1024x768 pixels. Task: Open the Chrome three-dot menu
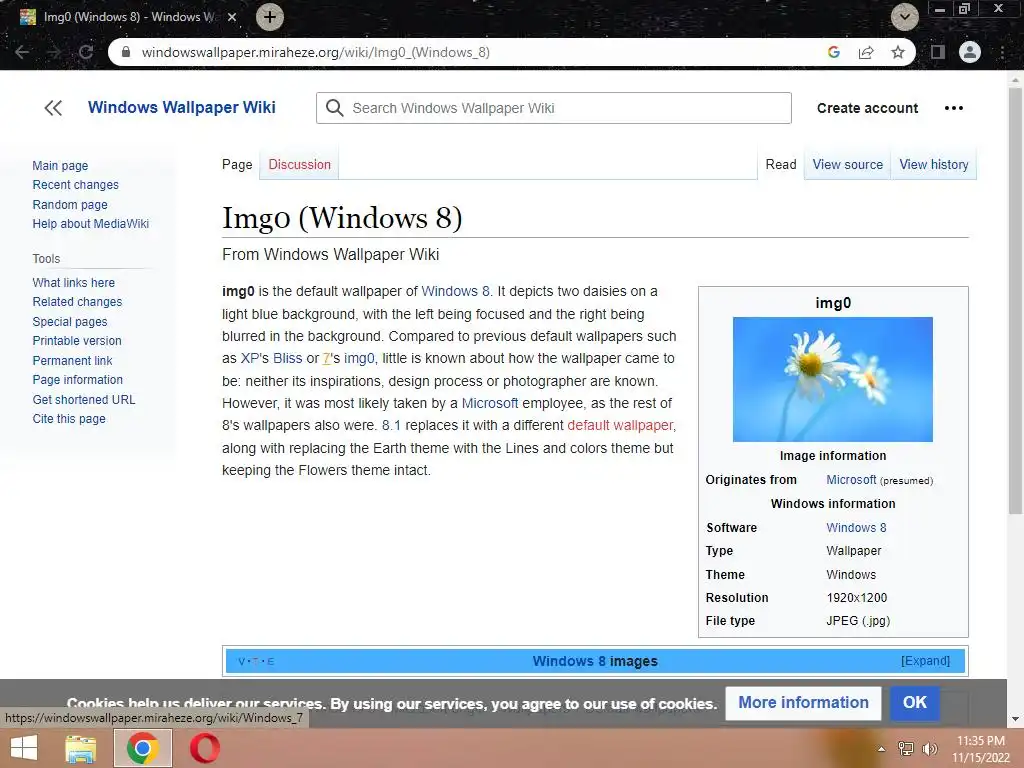[x=1002, y=52]
